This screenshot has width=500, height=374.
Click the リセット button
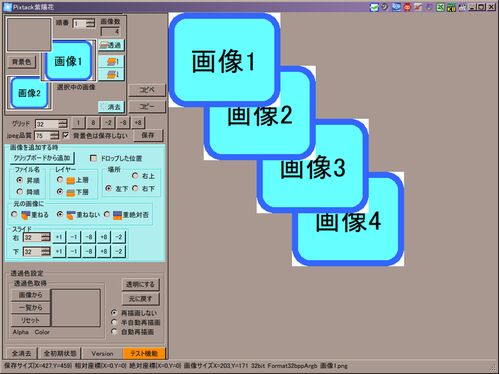pyautogui.click(x=31, y=320)
